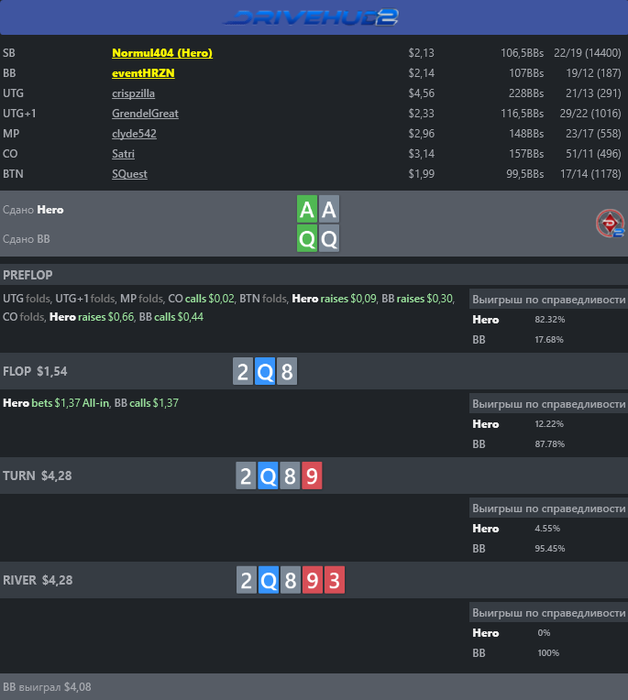The height and width of the screenshot is (700, 628).
Task: Click BB's second green Queen card
Action: point(329,239)
